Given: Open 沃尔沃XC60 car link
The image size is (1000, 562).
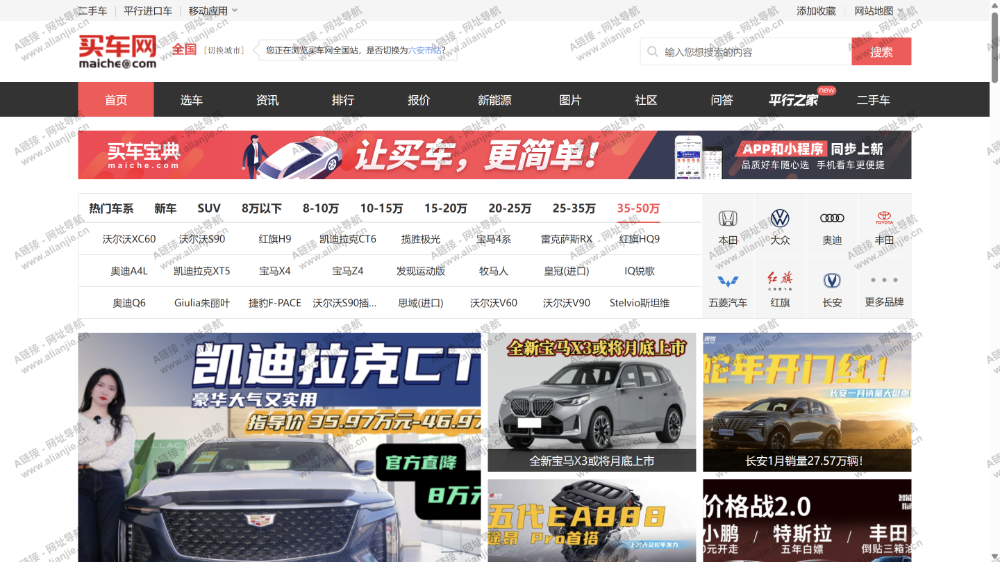Looking at the screenshot, I should coord(129,239).
